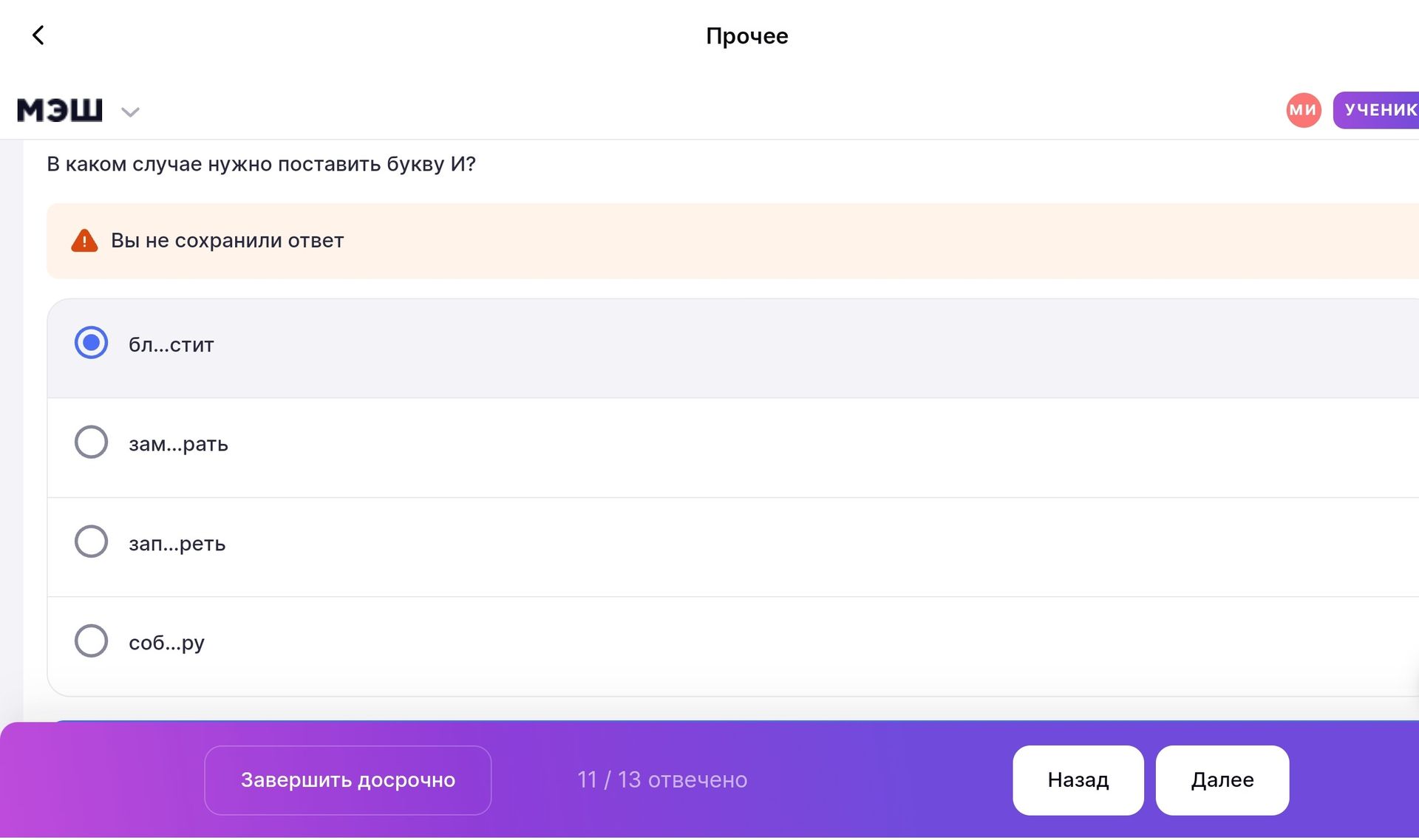The image size is (1419, 840).
Task: Select the соб...ру radio button
Action: [x=92, y=641]
